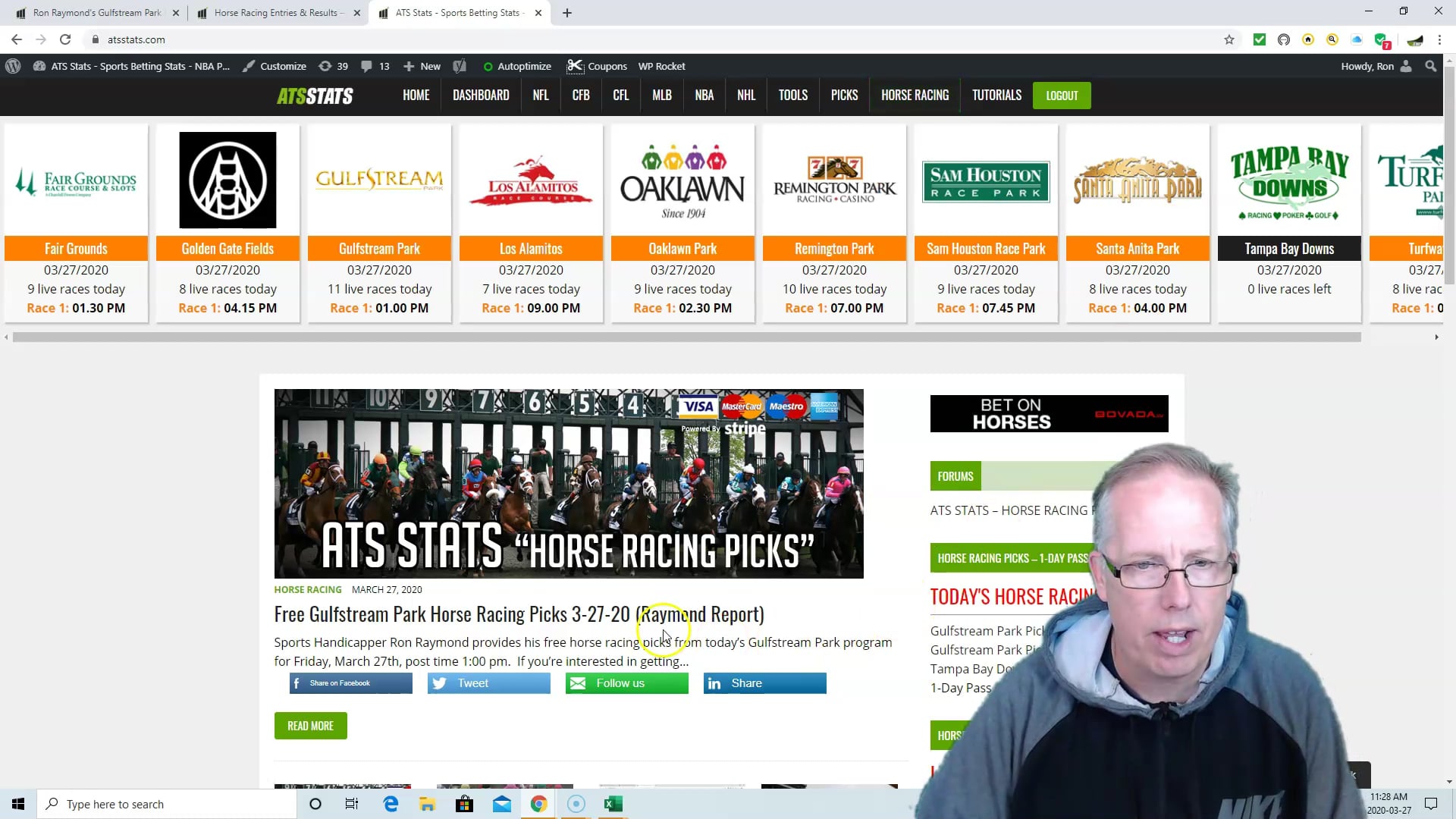Click the Tweet button

click(489, 683)
